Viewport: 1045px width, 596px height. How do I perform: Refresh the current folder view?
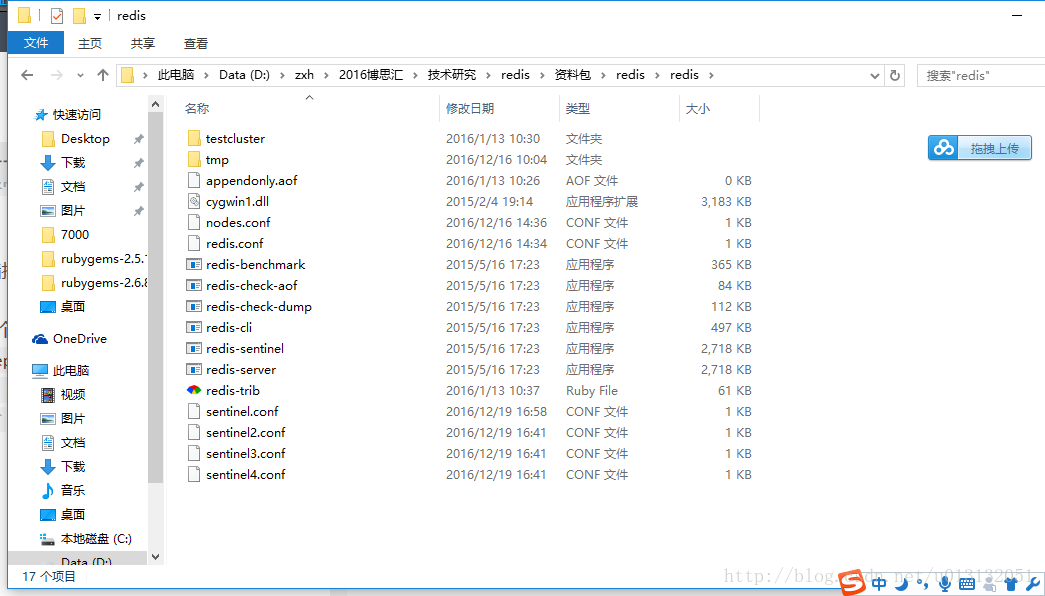pos(895,75)
